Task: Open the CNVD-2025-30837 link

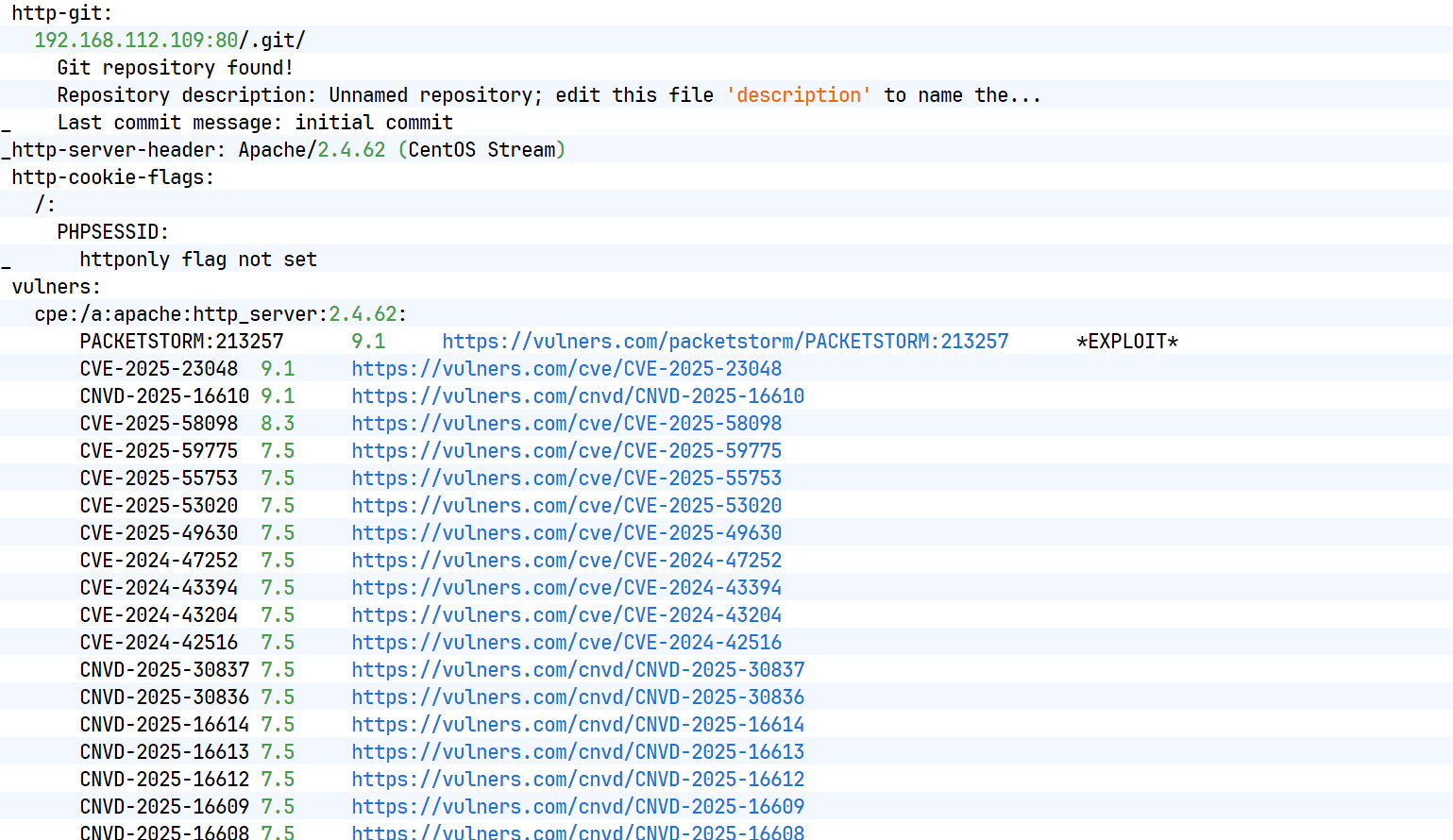Action: 578,670
